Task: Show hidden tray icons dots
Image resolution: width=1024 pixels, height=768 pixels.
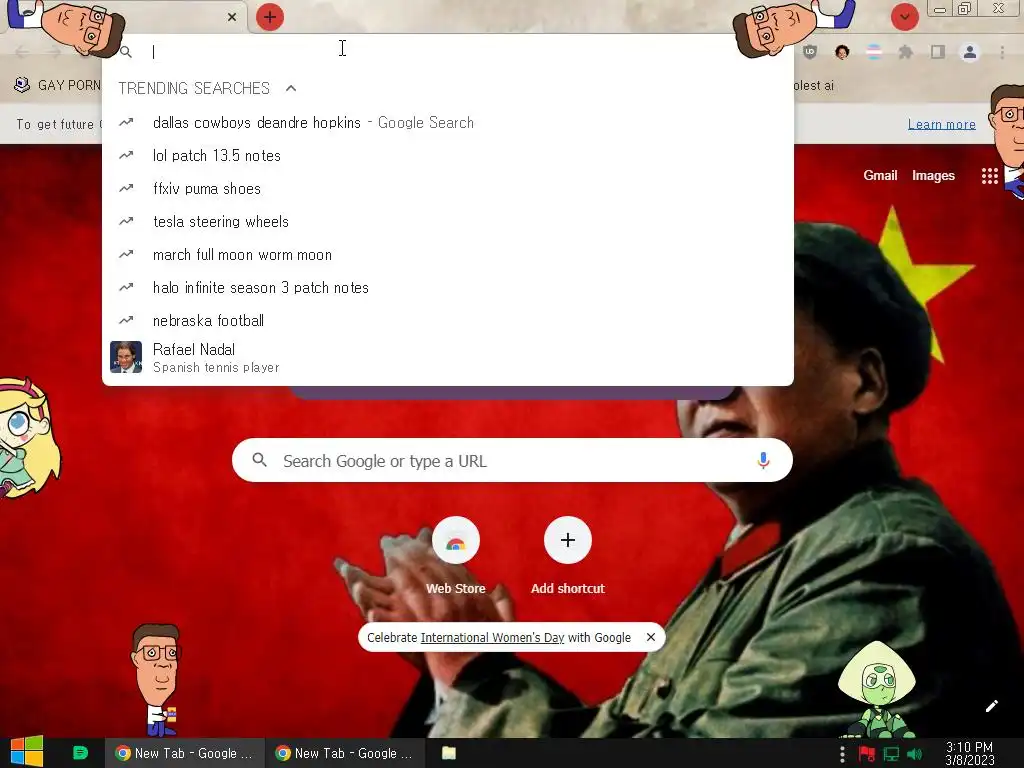Action: [x=842, y=754]
